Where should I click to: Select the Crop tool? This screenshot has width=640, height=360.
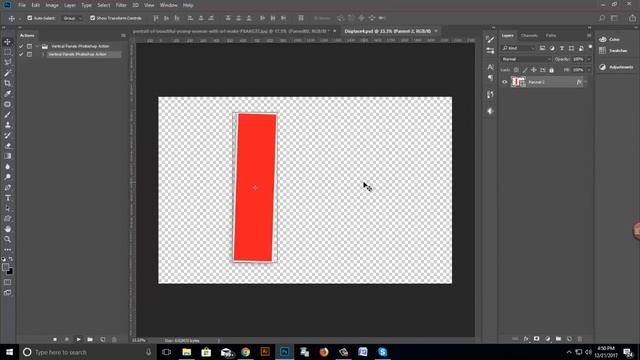point(7,83)
